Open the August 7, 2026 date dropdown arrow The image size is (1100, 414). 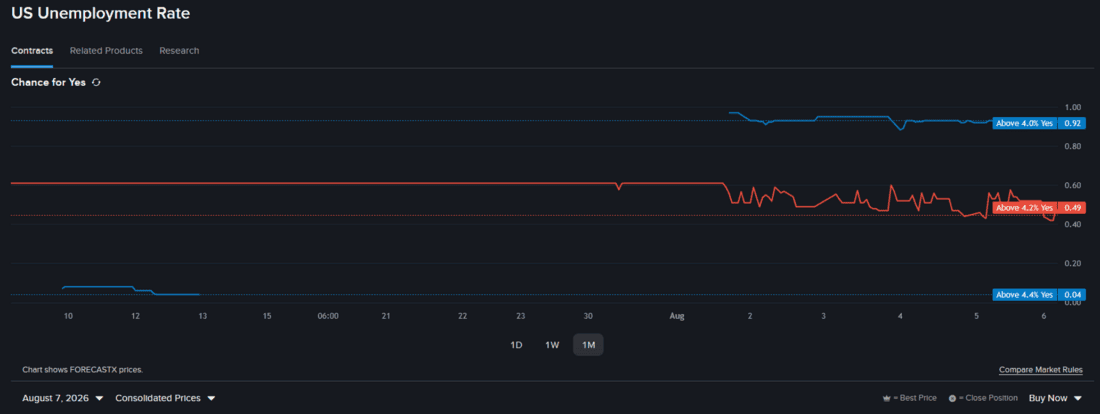point(99,399)
